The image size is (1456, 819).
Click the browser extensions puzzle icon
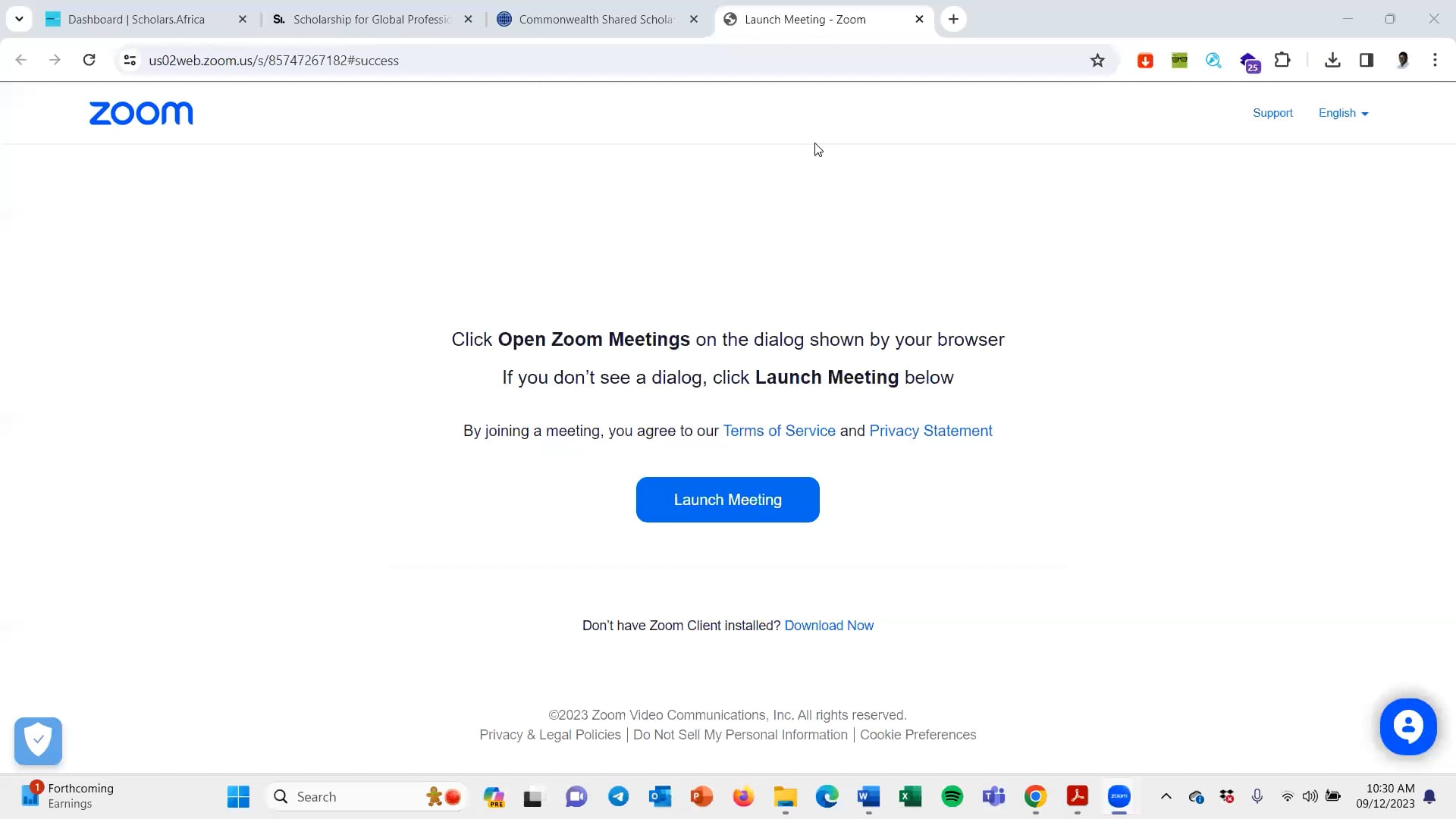click(1282, 60)
